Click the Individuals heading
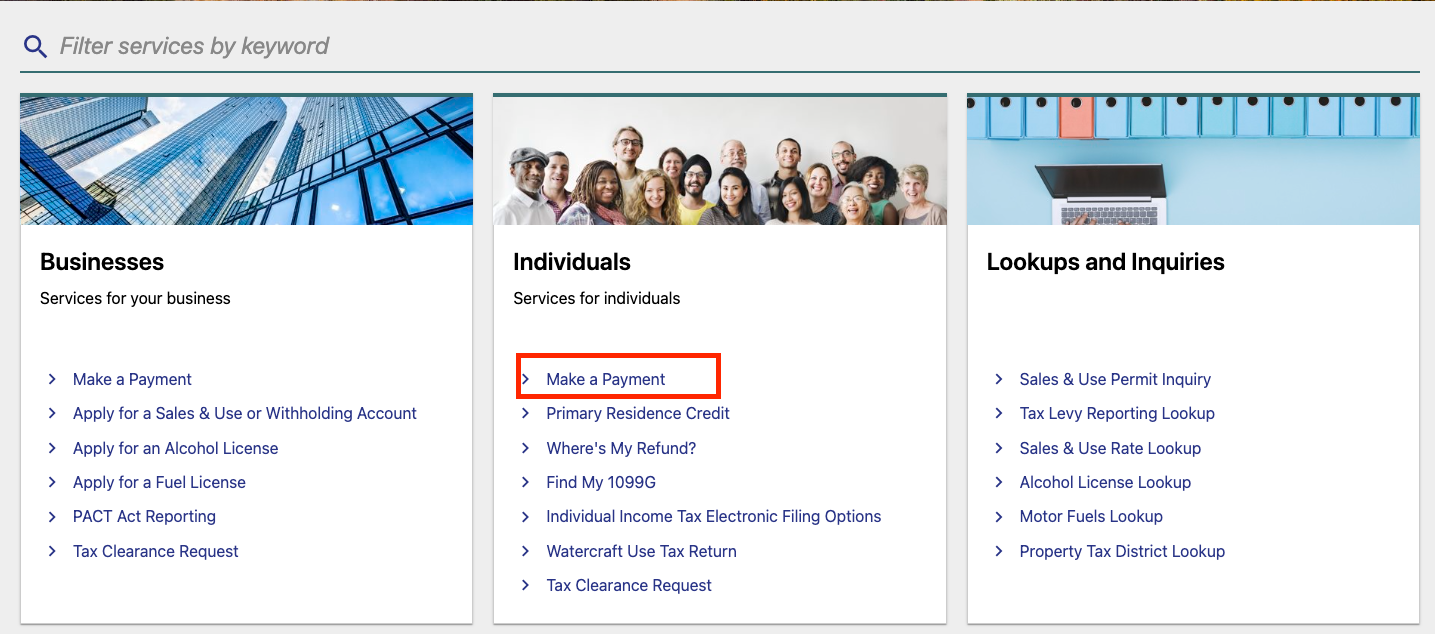Viewport: 1435px width, 634px height. pyautogui.click(x=572, y=262)
